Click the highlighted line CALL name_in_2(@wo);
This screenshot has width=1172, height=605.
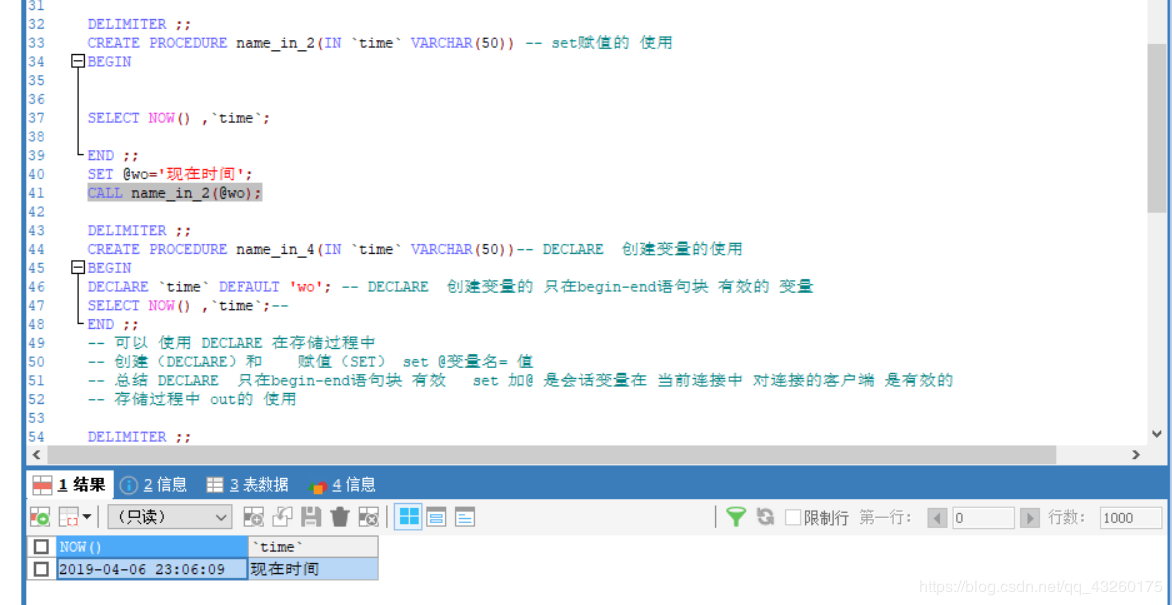coord(175,193)
